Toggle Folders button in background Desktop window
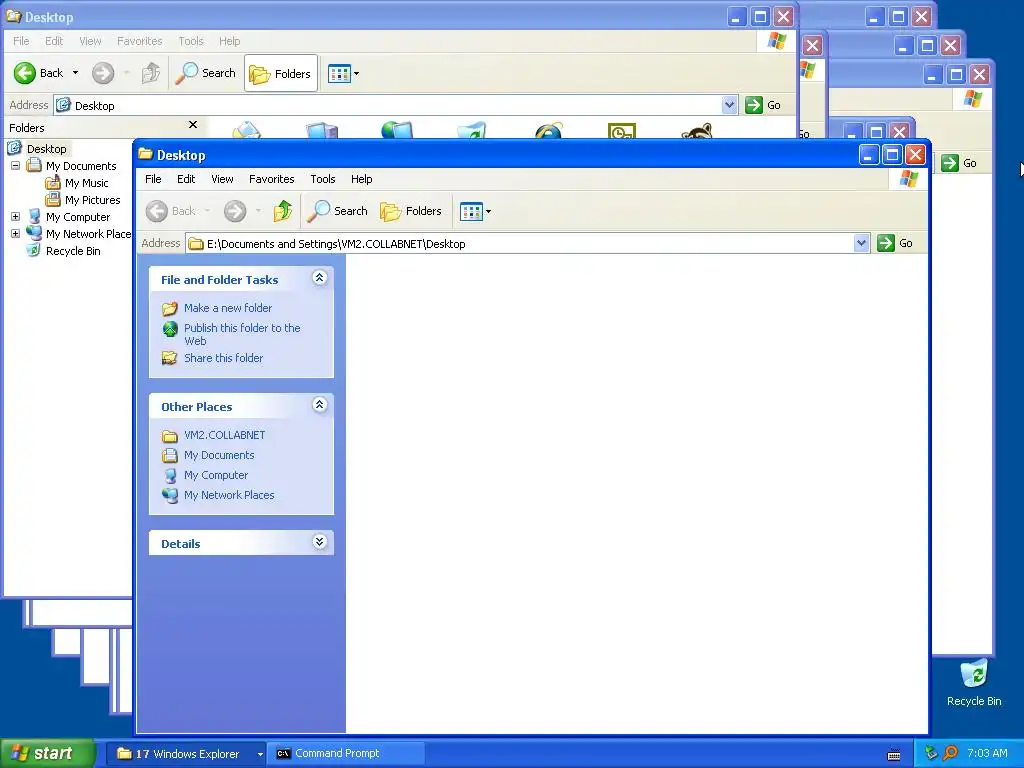Screen dimensions: 1024x768 [x=281, y=73]
